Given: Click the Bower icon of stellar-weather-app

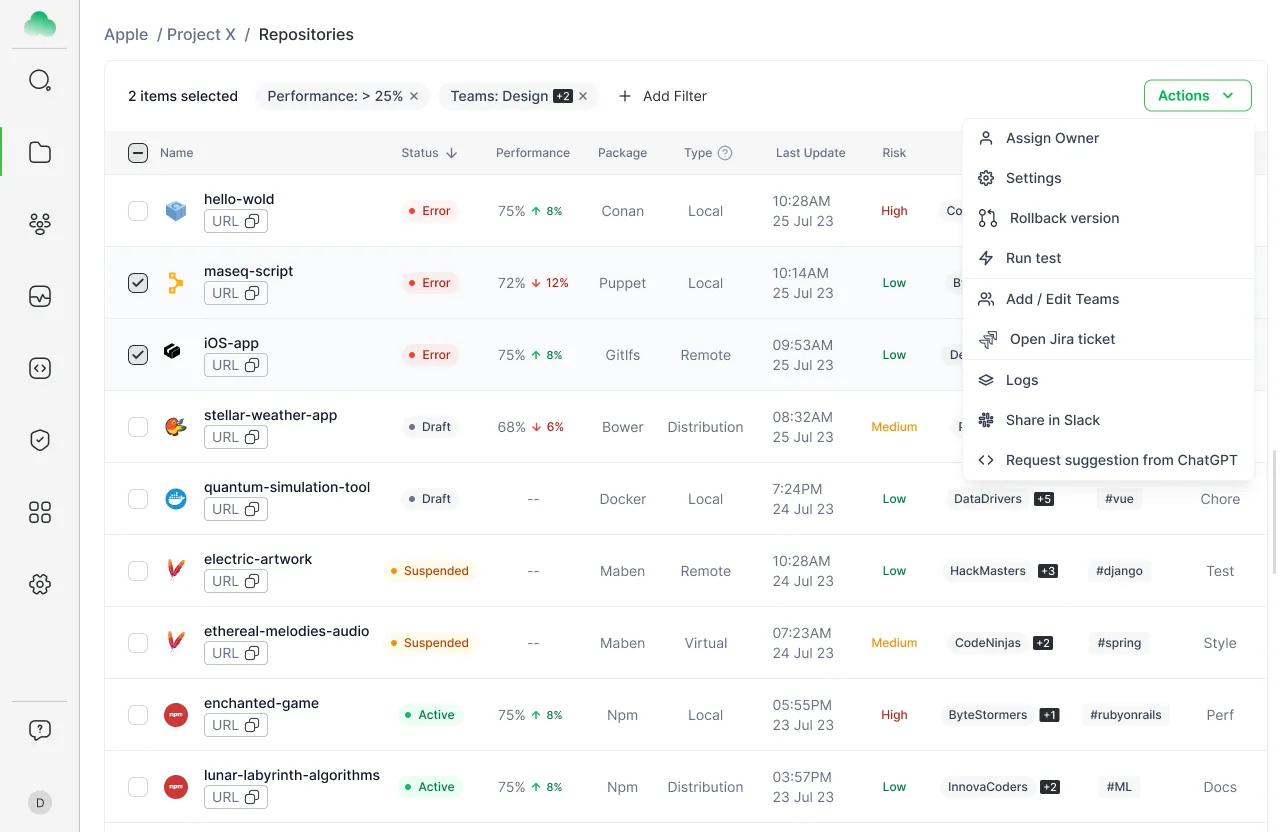Looking at the screenshot, I should point(176,427).
